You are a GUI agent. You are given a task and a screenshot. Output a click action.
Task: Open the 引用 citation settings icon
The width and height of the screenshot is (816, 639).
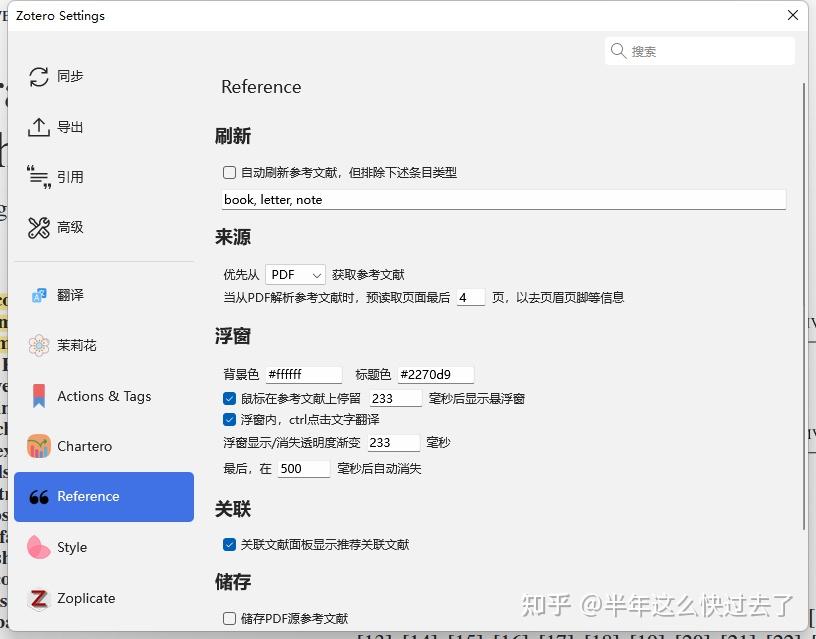pyautogui.click(x=37, y=177)
